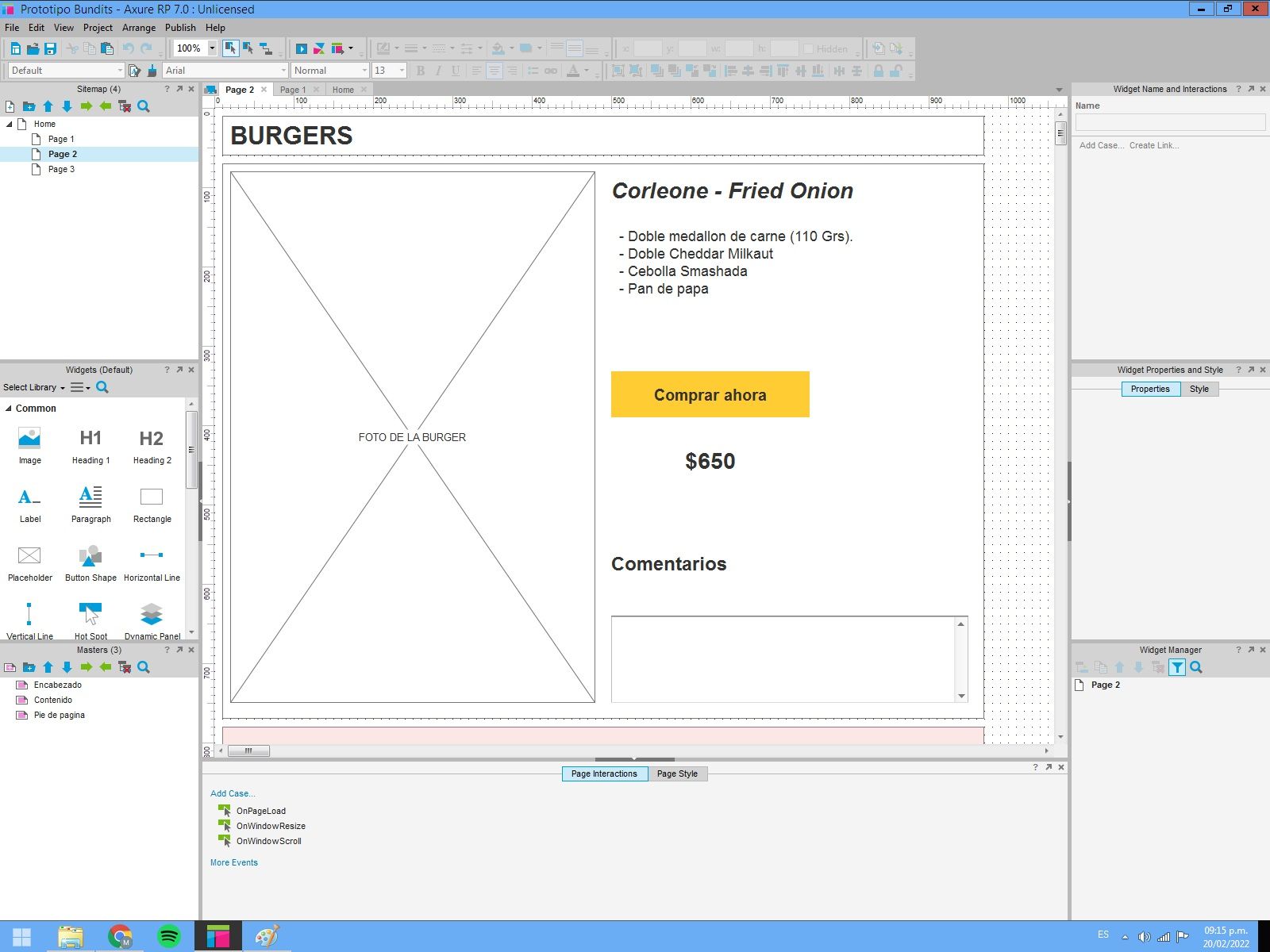Collapse the Home tree node
Image resolution: width=1270 pixels, height=952 pixels.
tap(10, 124)
